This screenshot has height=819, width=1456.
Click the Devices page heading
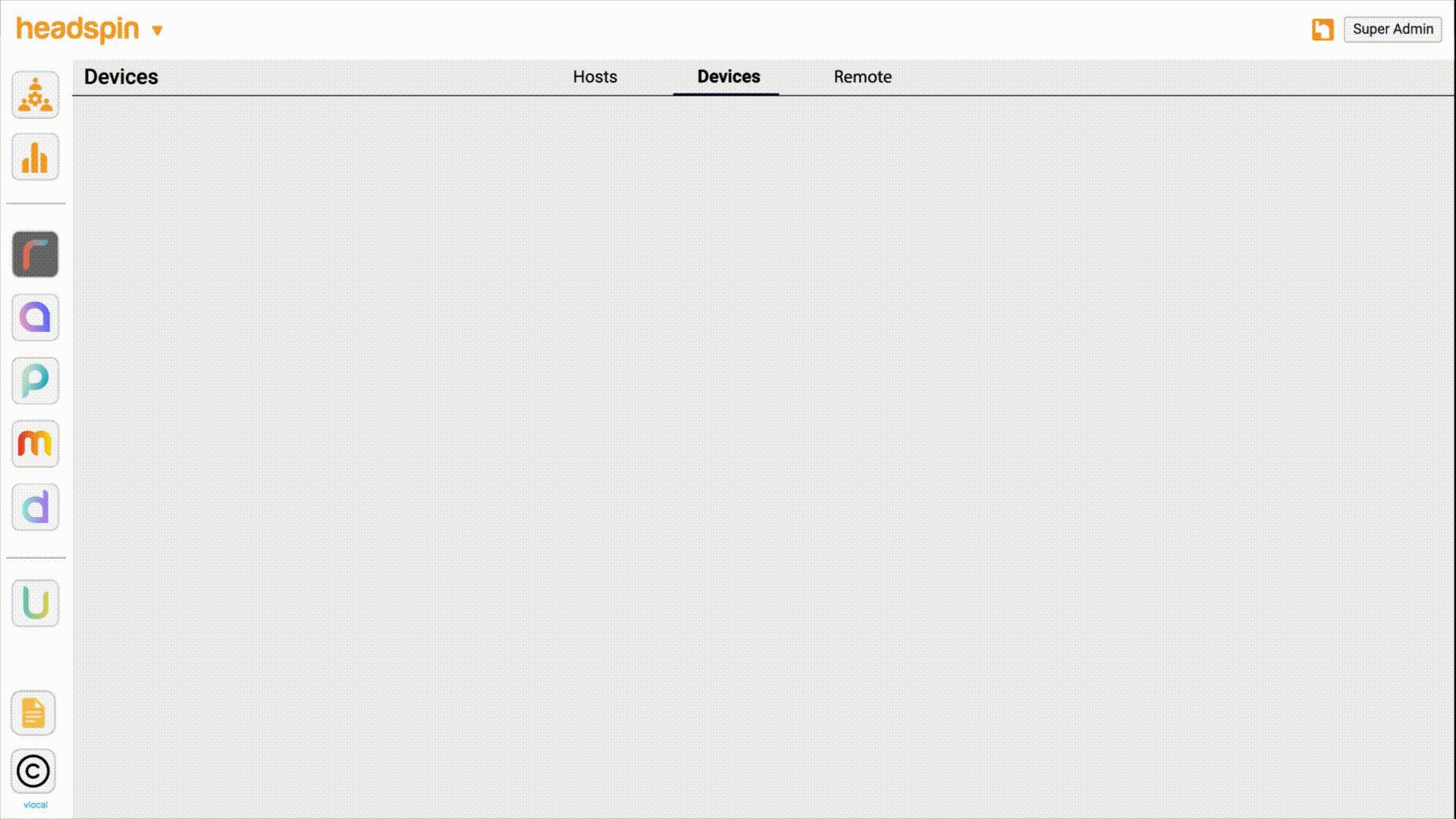[121, 77]
